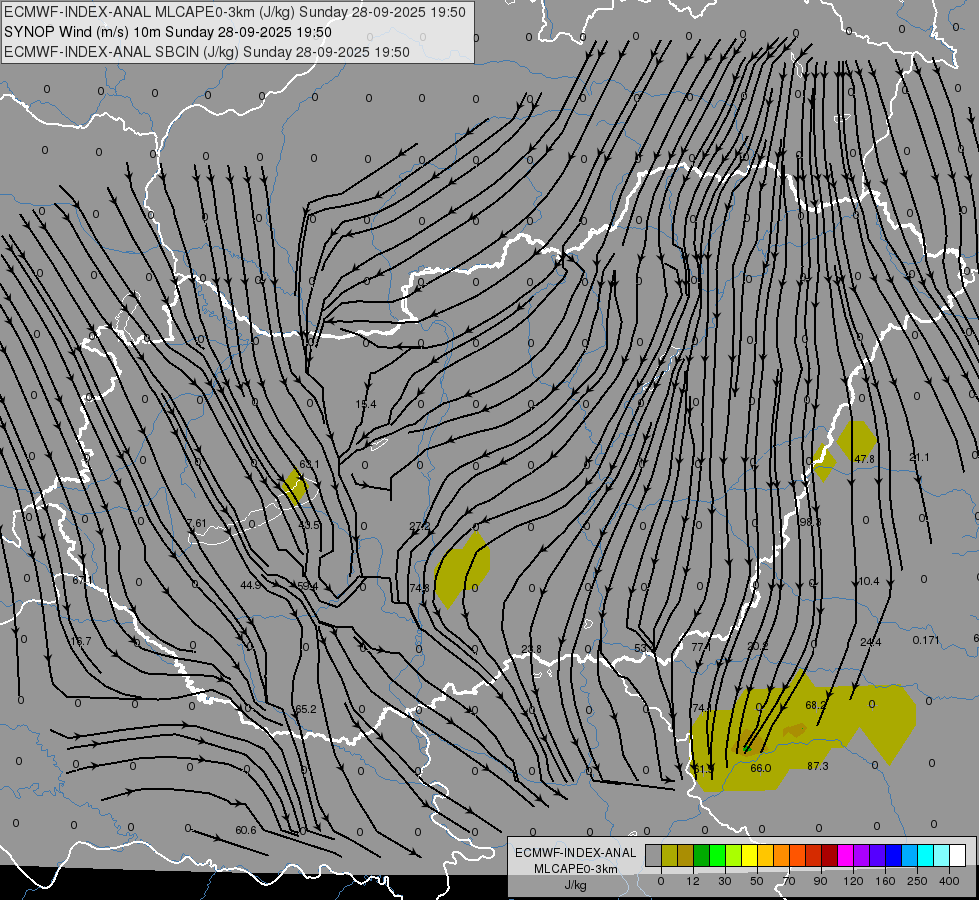Select the 63.1 data value
979x900 pixels.
click(x=309, y=464)
